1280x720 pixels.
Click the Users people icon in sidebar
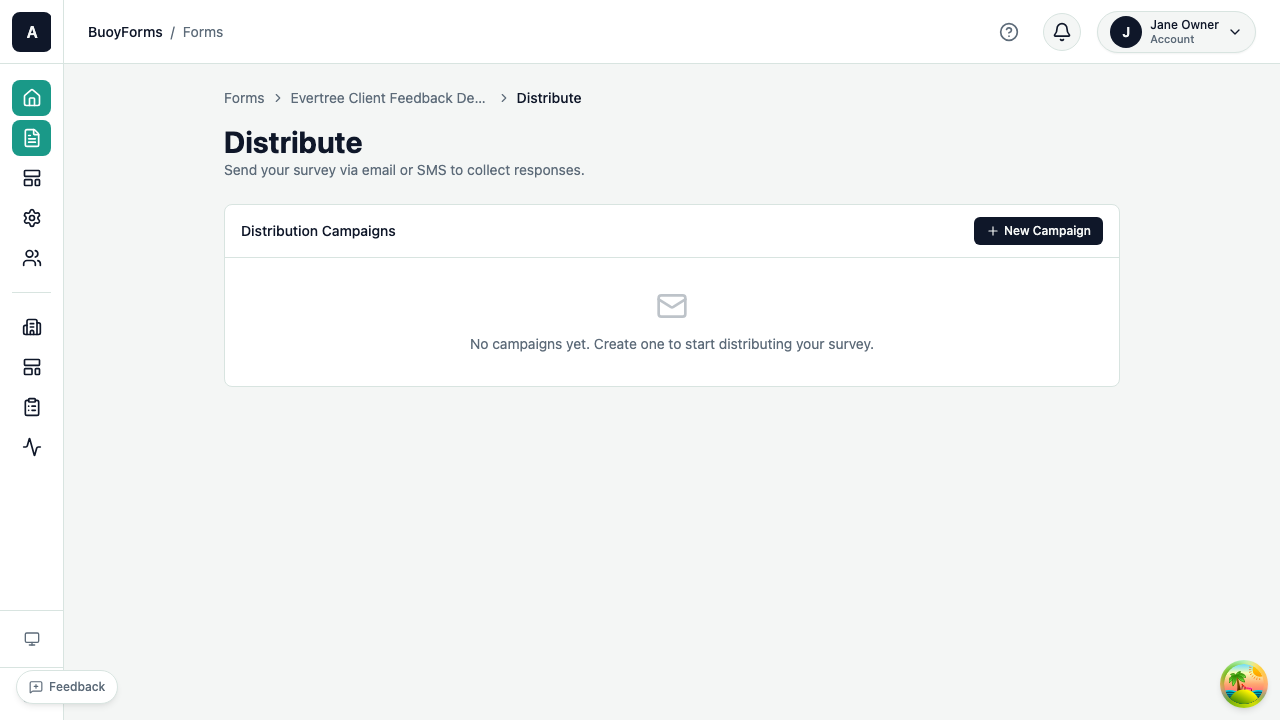tap(31, 258)
